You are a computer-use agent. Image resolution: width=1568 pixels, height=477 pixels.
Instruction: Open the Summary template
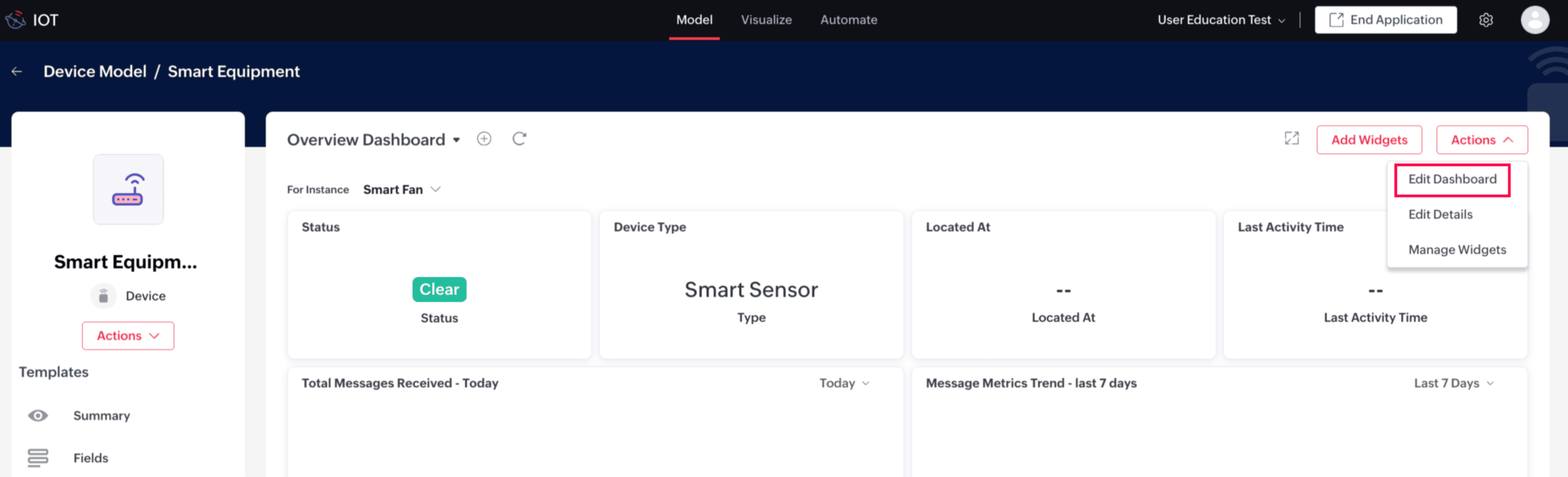tap(102, 416)
